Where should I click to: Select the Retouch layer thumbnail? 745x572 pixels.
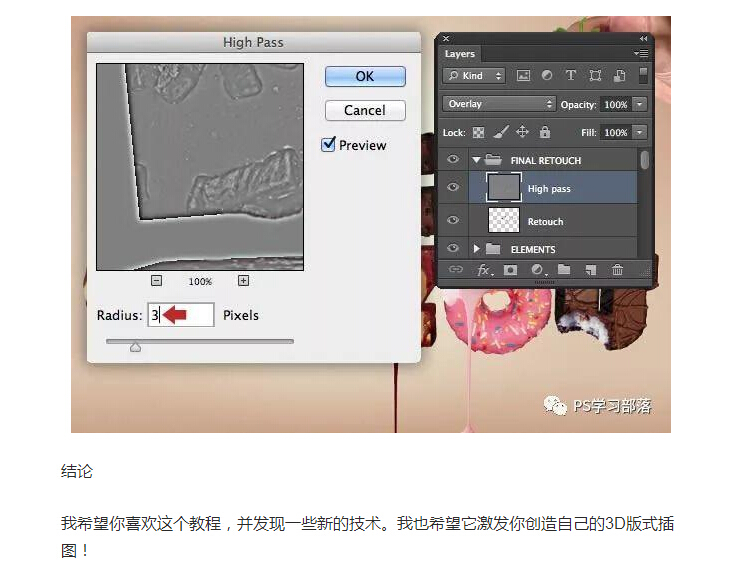pyautogui.click(x=504, y=220)
